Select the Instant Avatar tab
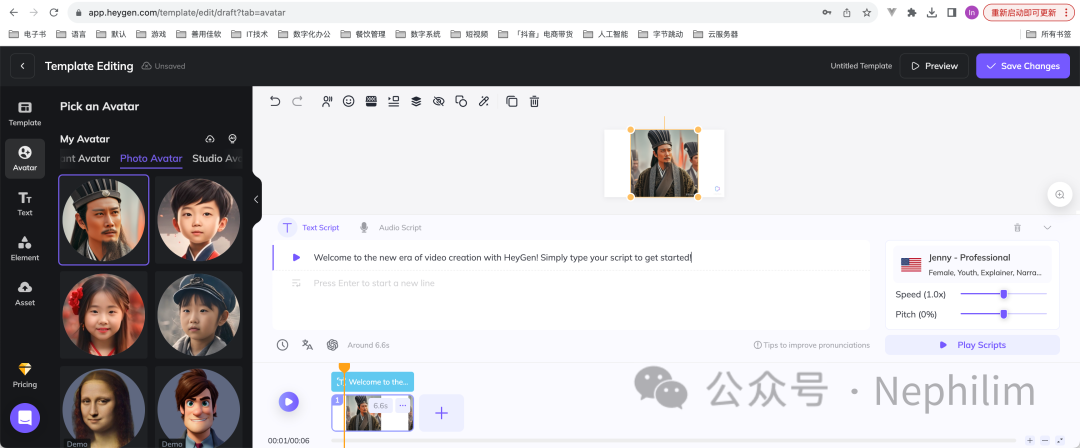Image resolution: width=1080 pixels, height=448 pixels. click(85, 159)
